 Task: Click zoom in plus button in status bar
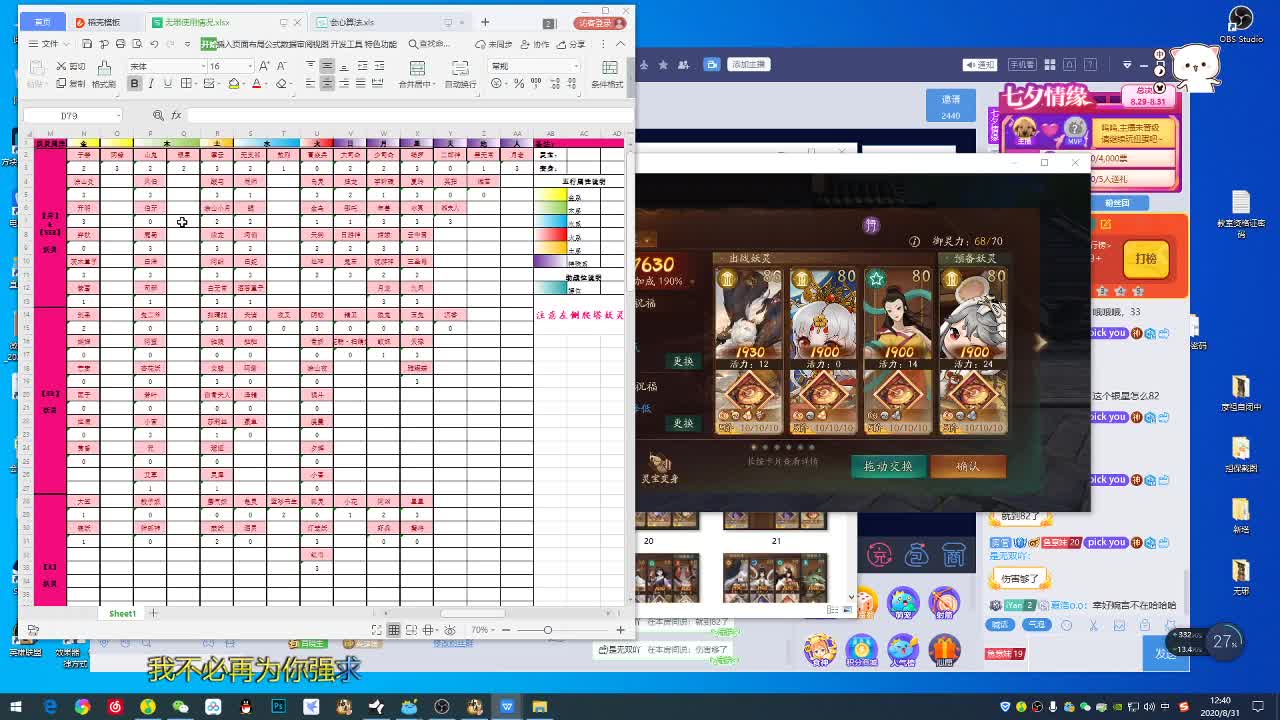click(x=620, y=630)
